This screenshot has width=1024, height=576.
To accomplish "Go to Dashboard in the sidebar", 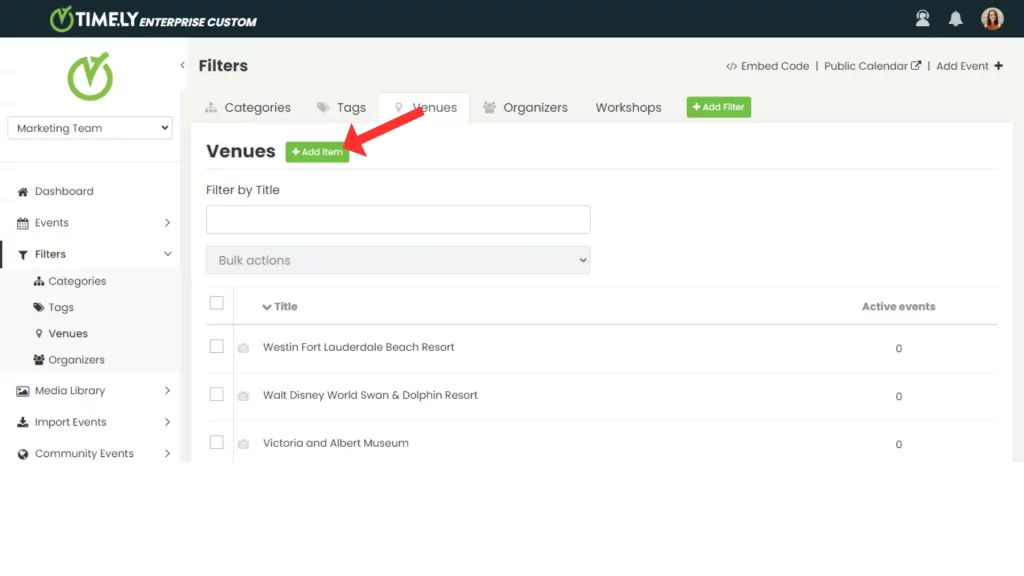I will (x=64, y=191).
